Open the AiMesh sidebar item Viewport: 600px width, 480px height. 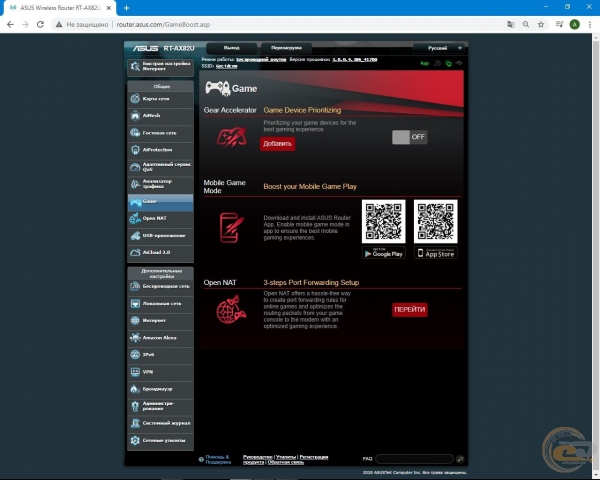pos(160,116)
